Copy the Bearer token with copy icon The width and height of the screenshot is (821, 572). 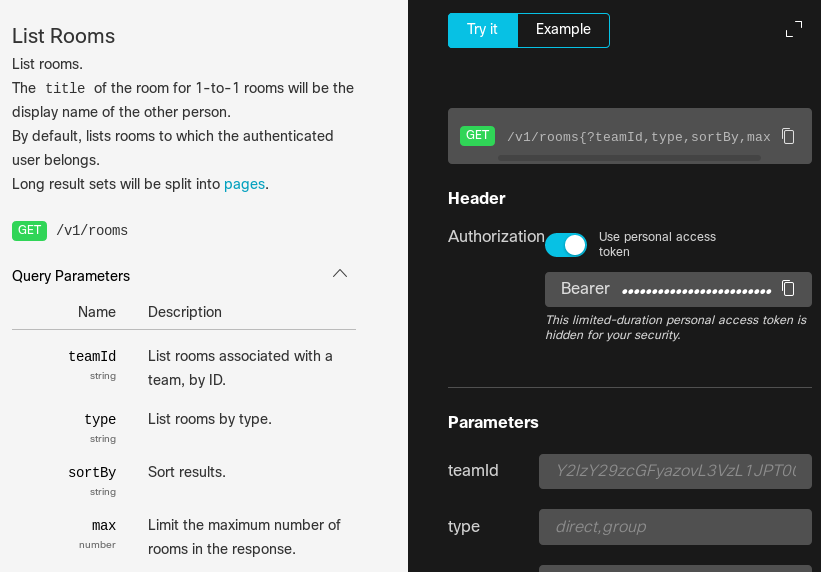[x=788, y=288]
